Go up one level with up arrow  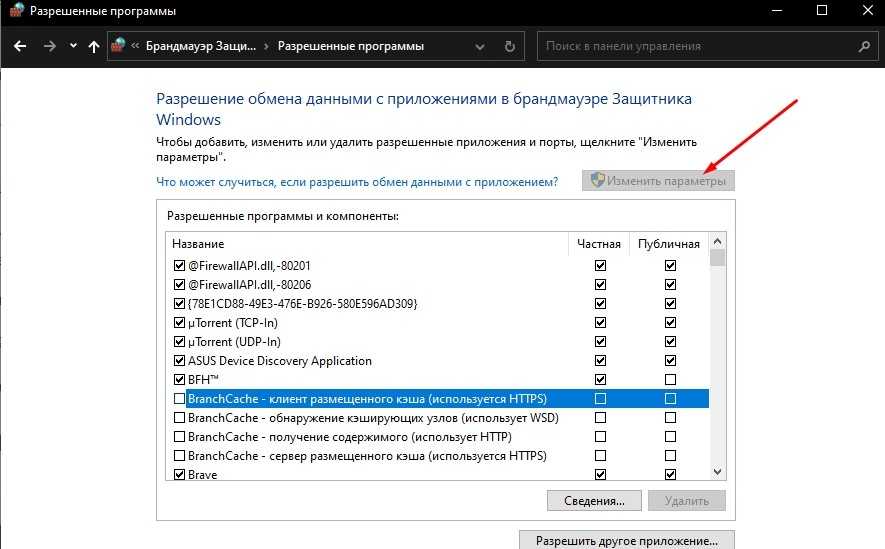[94, 46]
